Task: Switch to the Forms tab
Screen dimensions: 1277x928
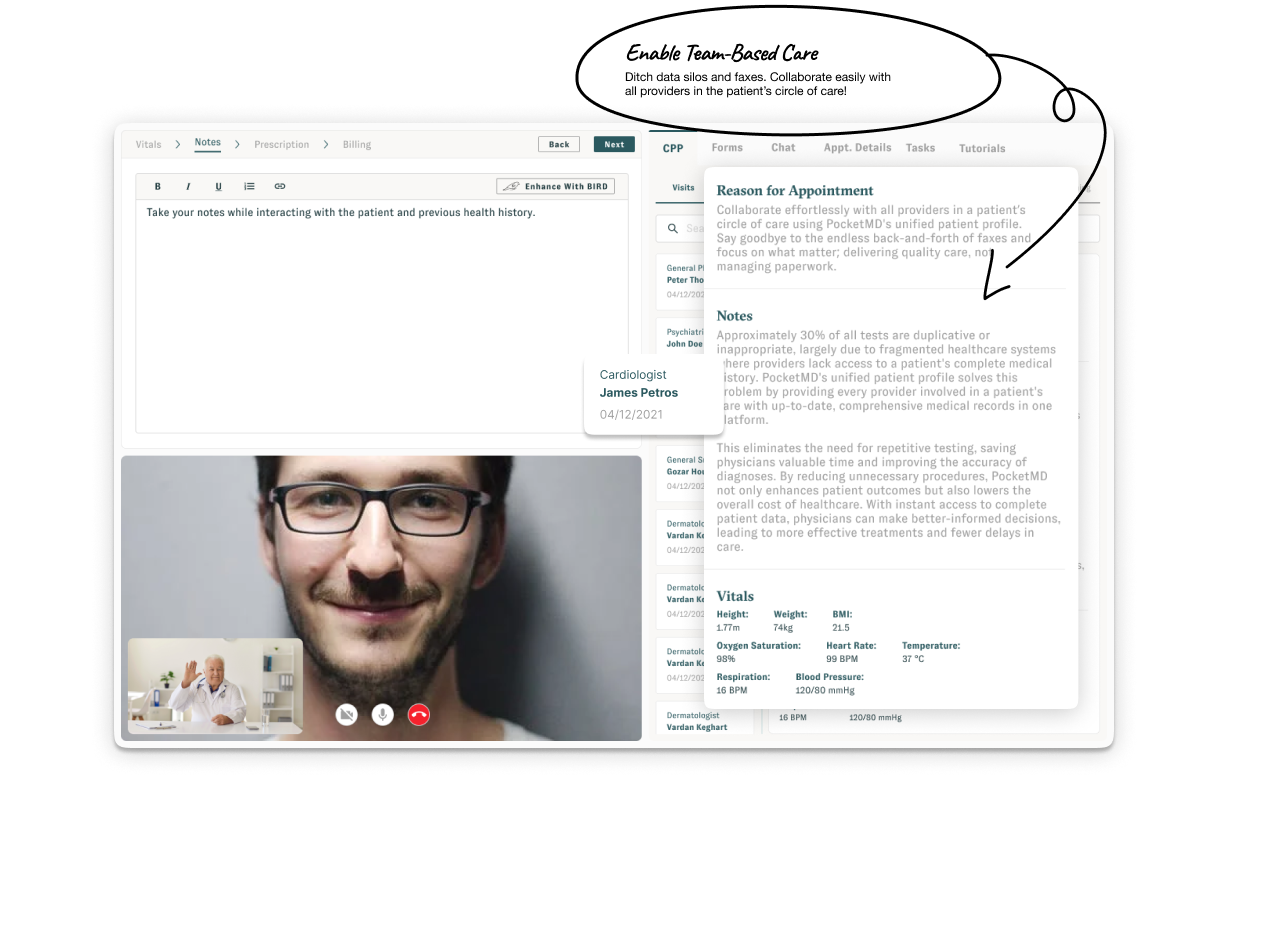Action: click(x=726, y=147)
